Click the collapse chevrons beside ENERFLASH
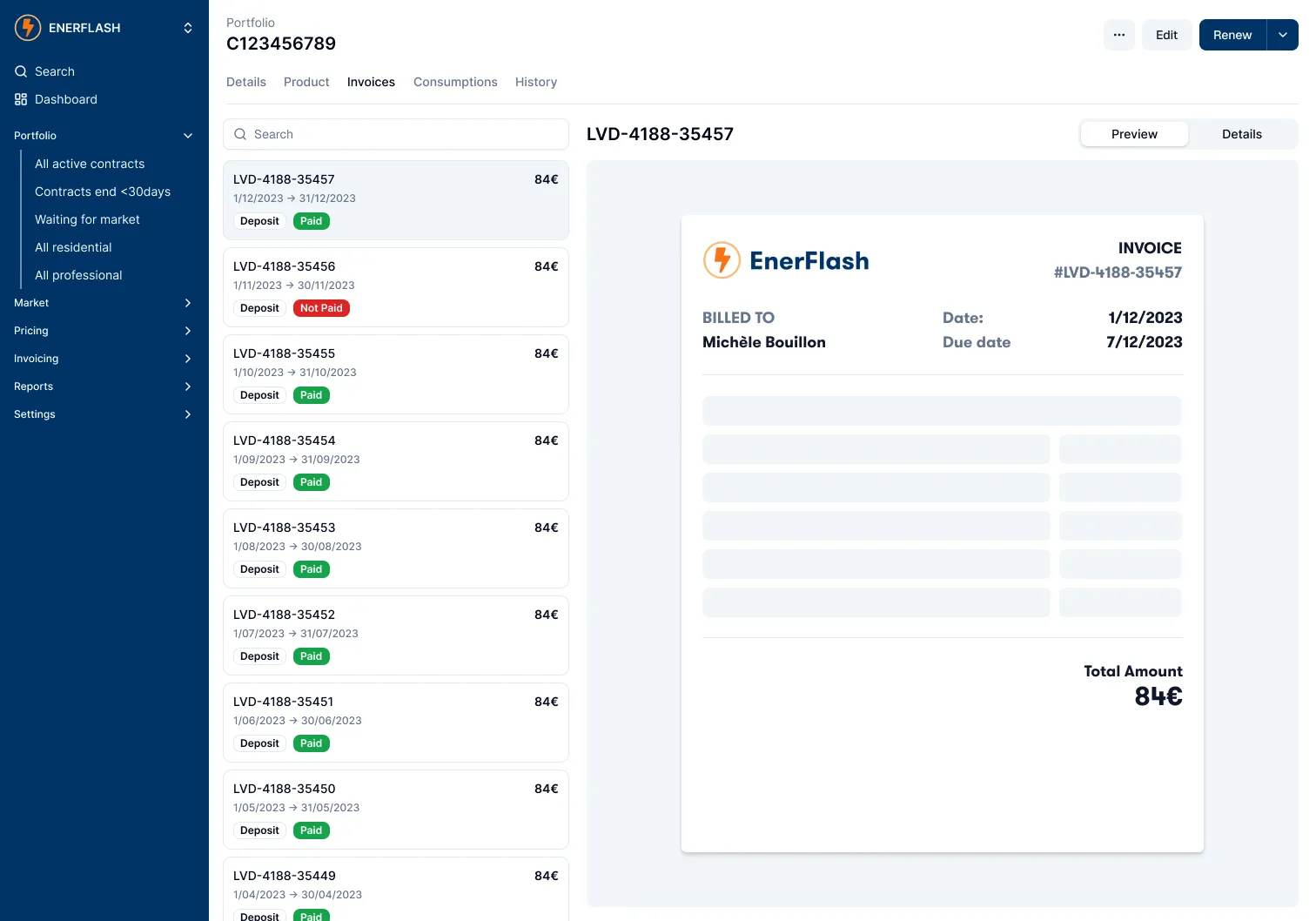This screenshot has width=1316, height=921. pos(188,27)
